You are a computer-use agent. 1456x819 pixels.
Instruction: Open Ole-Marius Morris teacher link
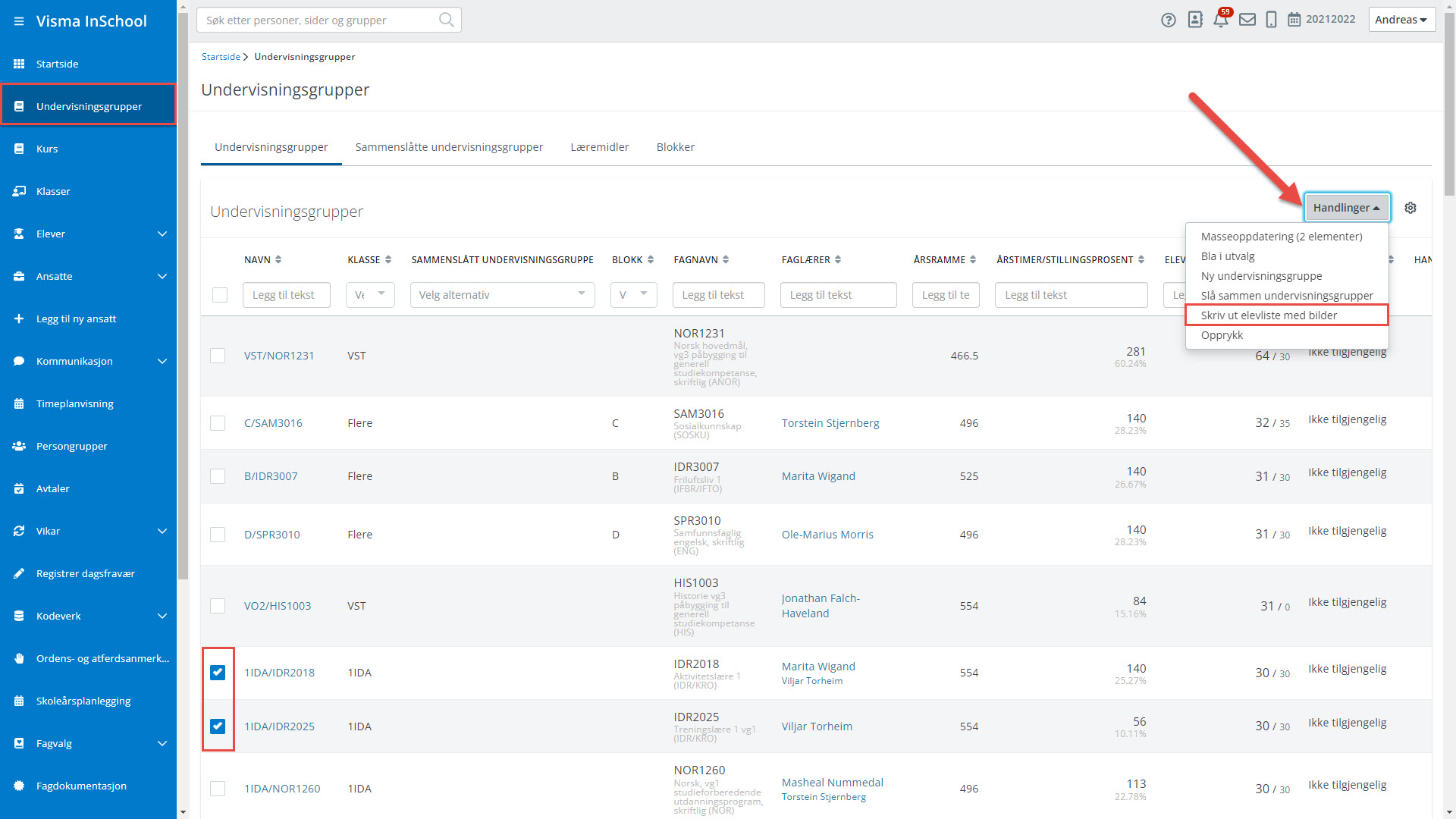827,535
